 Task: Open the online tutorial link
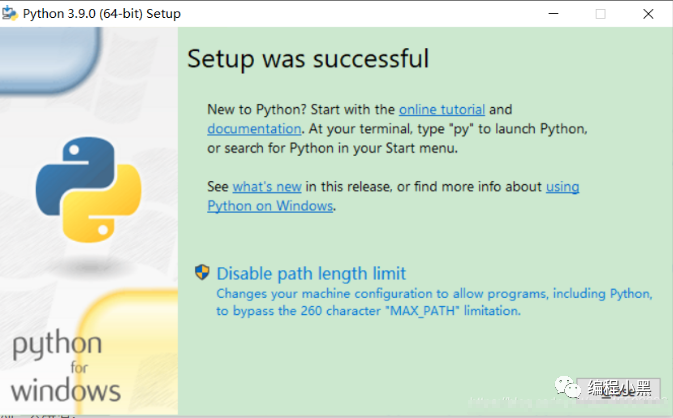coord(442,109)
